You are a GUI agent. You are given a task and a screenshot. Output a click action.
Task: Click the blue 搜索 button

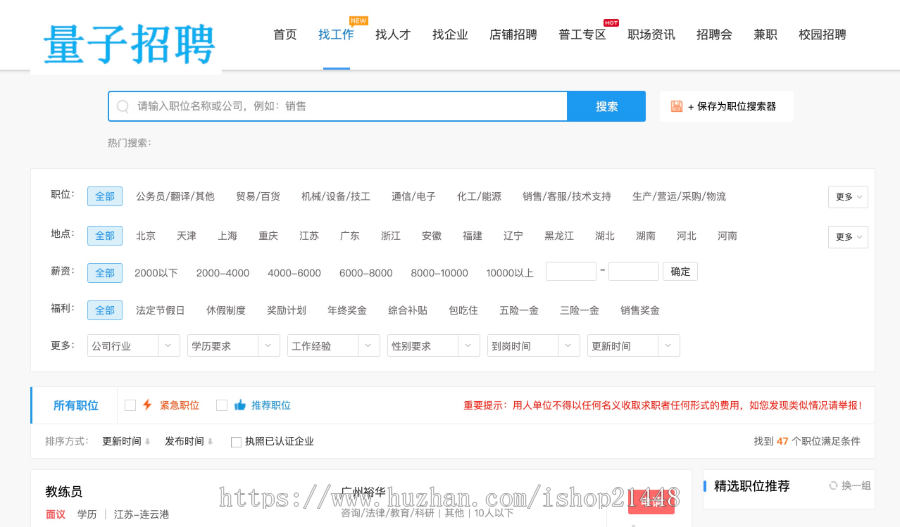click(606, 106)
